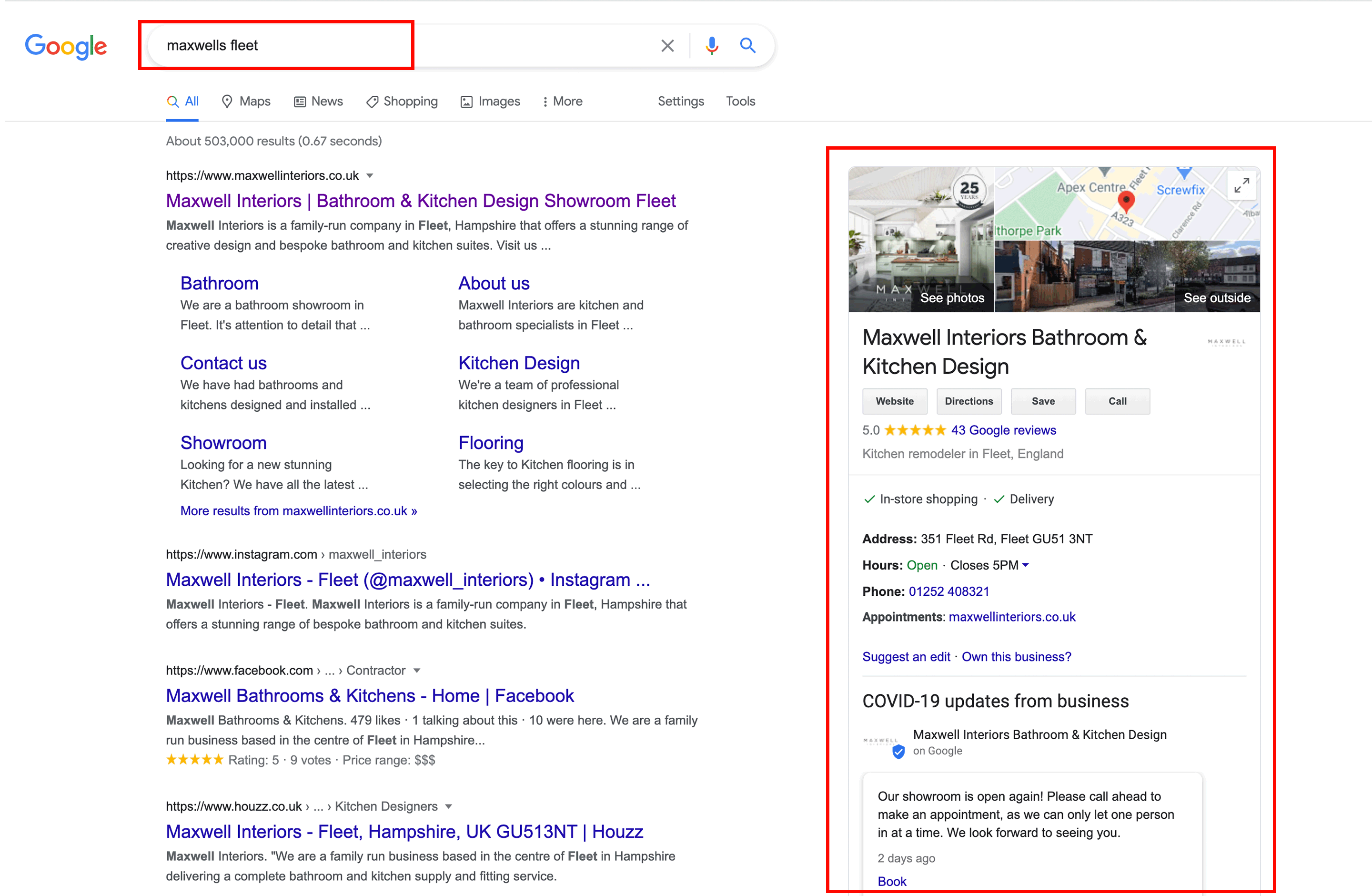This screenshot has width=1372, height=896.
Task: Click the 5.0 star rating stars
Action: coord(914,430)
